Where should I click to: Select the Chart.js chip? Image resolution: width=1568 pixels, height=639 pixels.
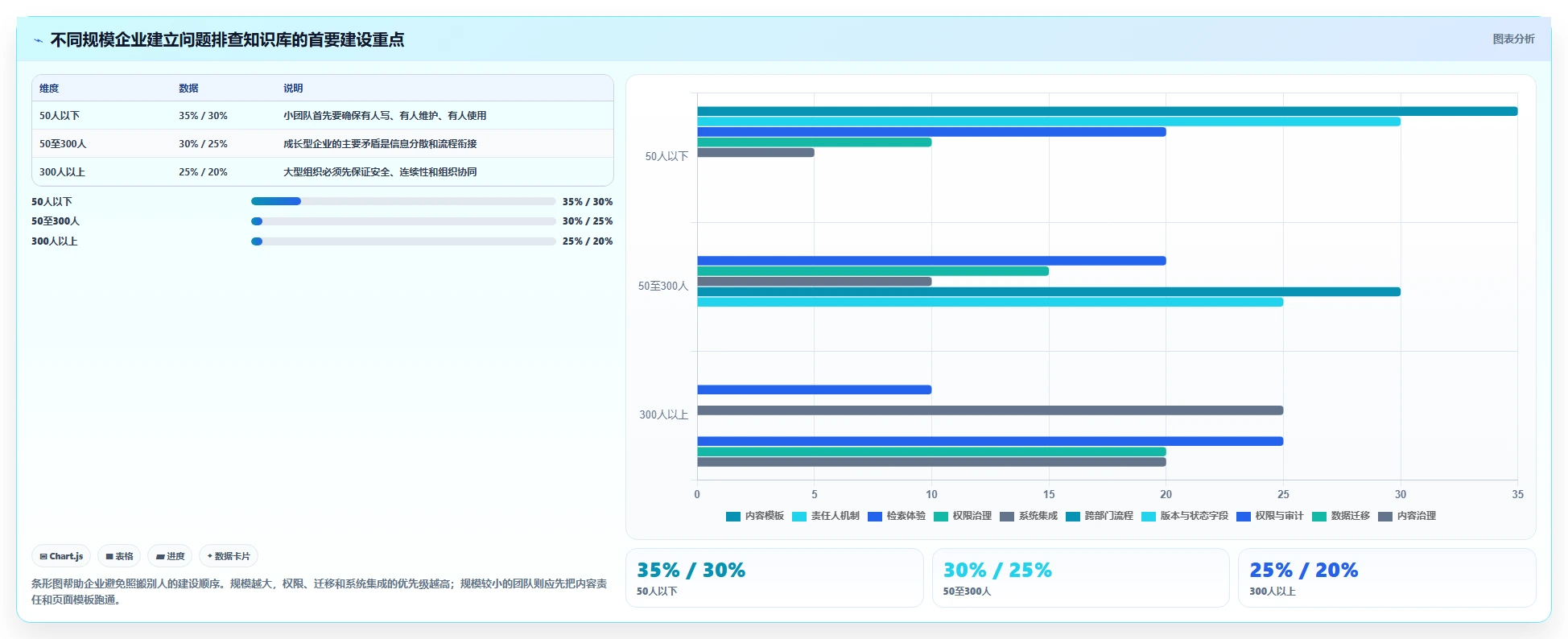pos(61,556)
